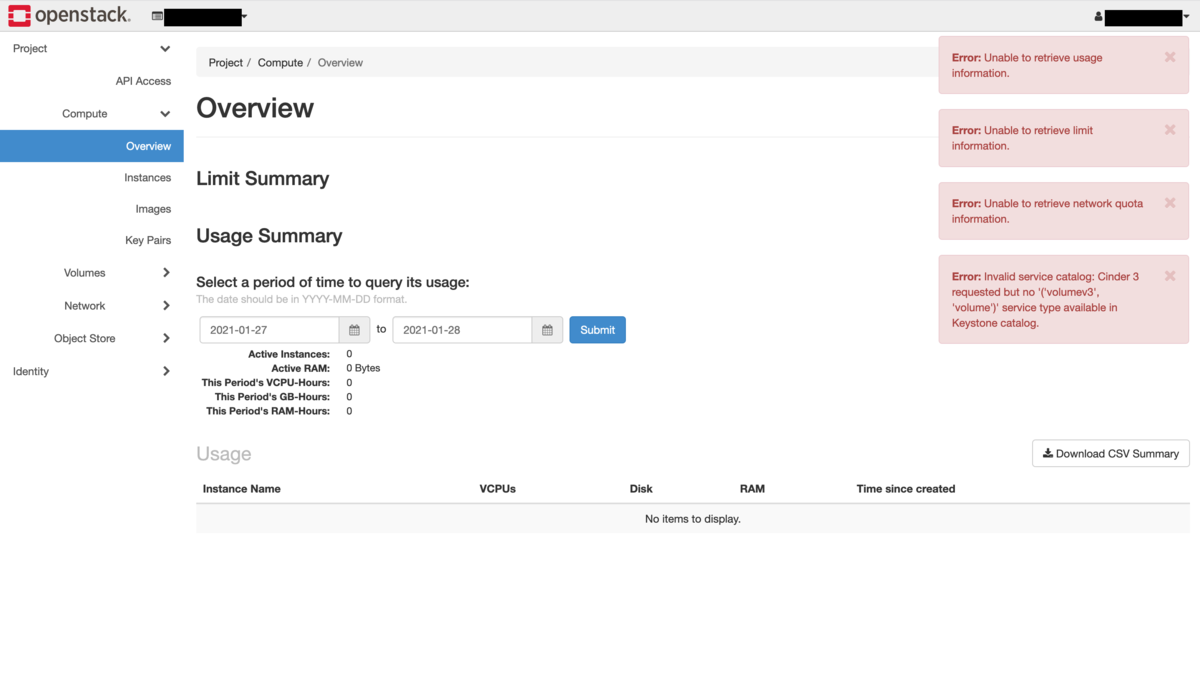Open the user account dropdown menu

(1186, 16)
